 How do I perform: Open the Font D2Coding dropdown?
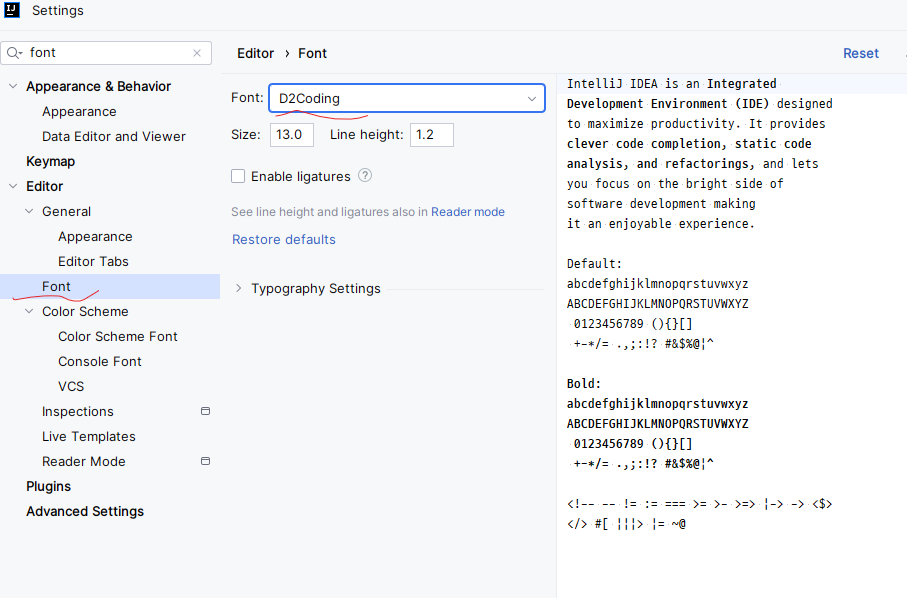click(407, 98)
